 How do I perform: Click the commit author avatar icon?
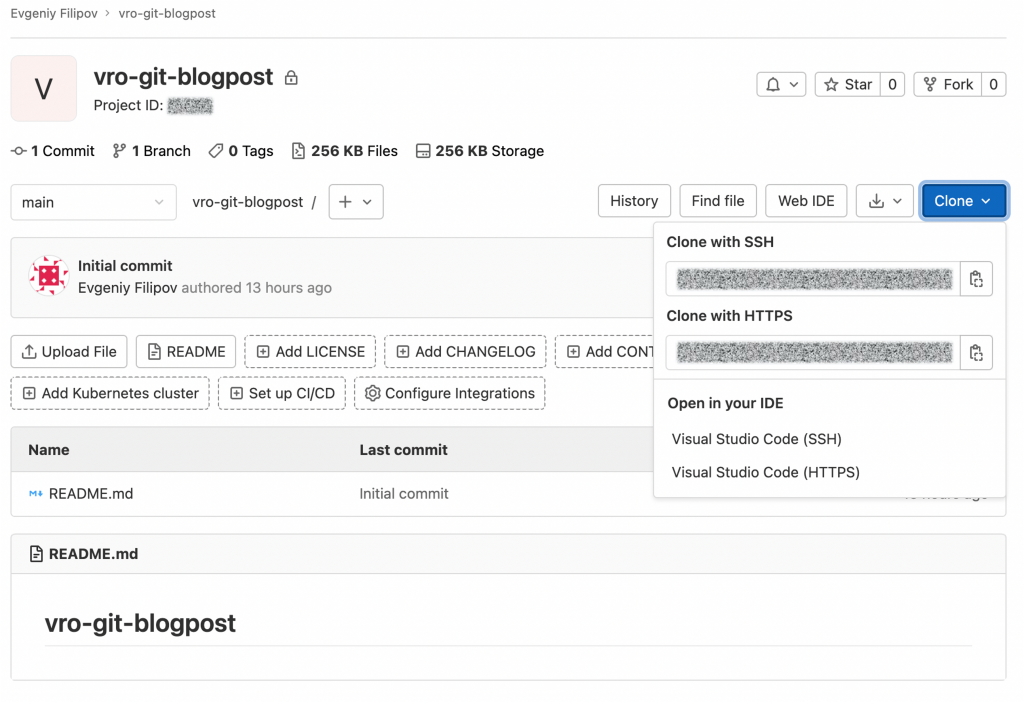pyautogui.click(x=48, y=277)
